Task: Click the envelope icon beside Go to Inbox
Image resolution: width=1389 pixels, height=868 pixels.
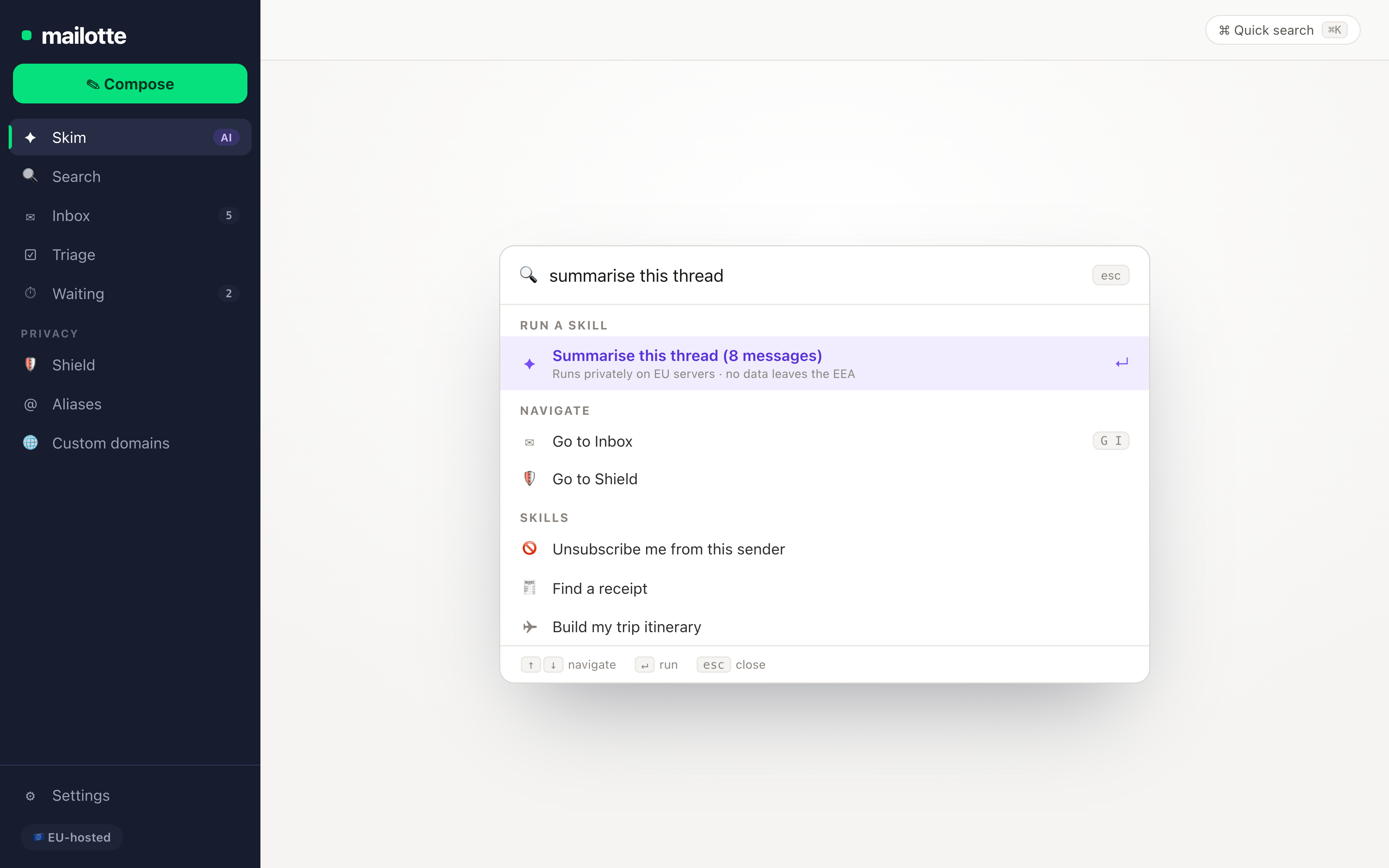Action: tap(530, 442)
